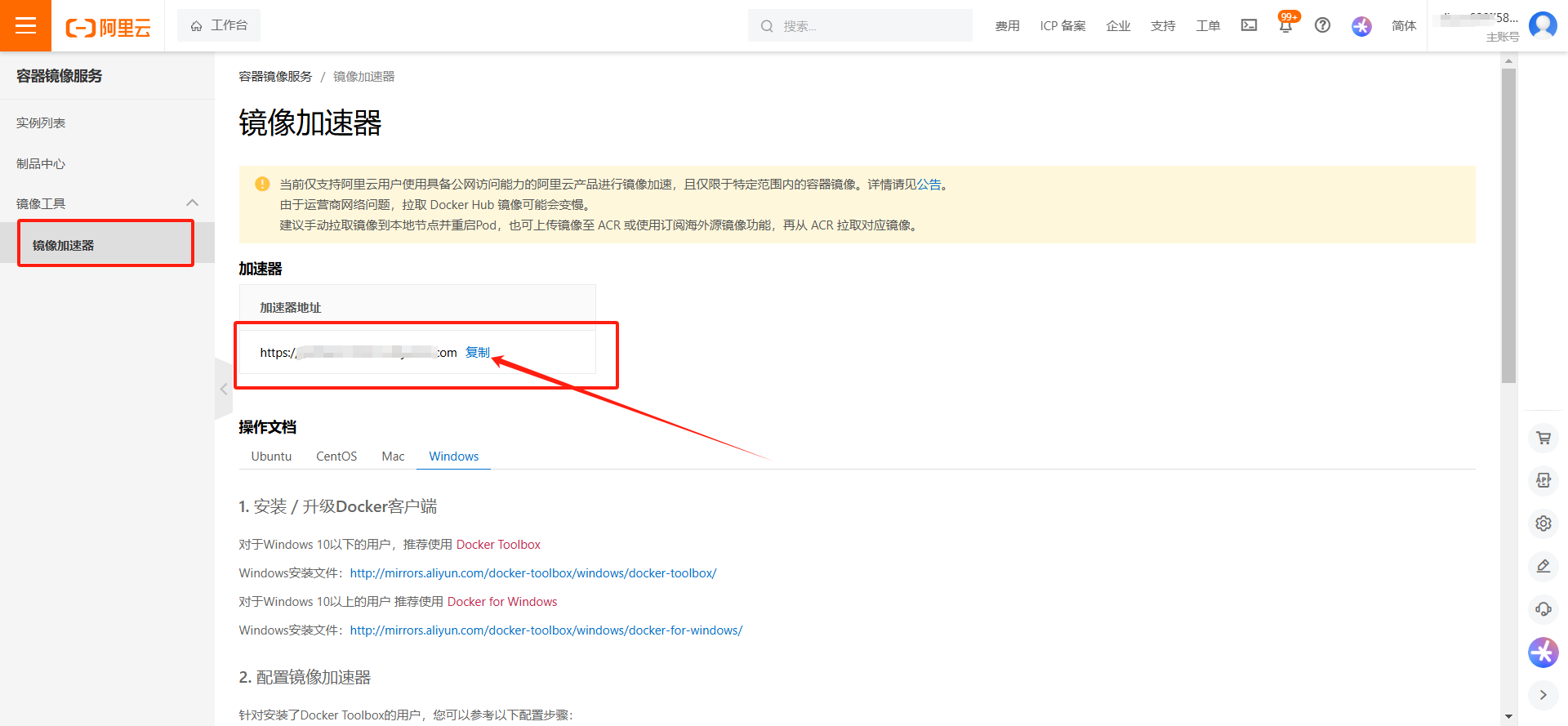
Task: Click the warning icon in notice banner
Action: point(262,185)
